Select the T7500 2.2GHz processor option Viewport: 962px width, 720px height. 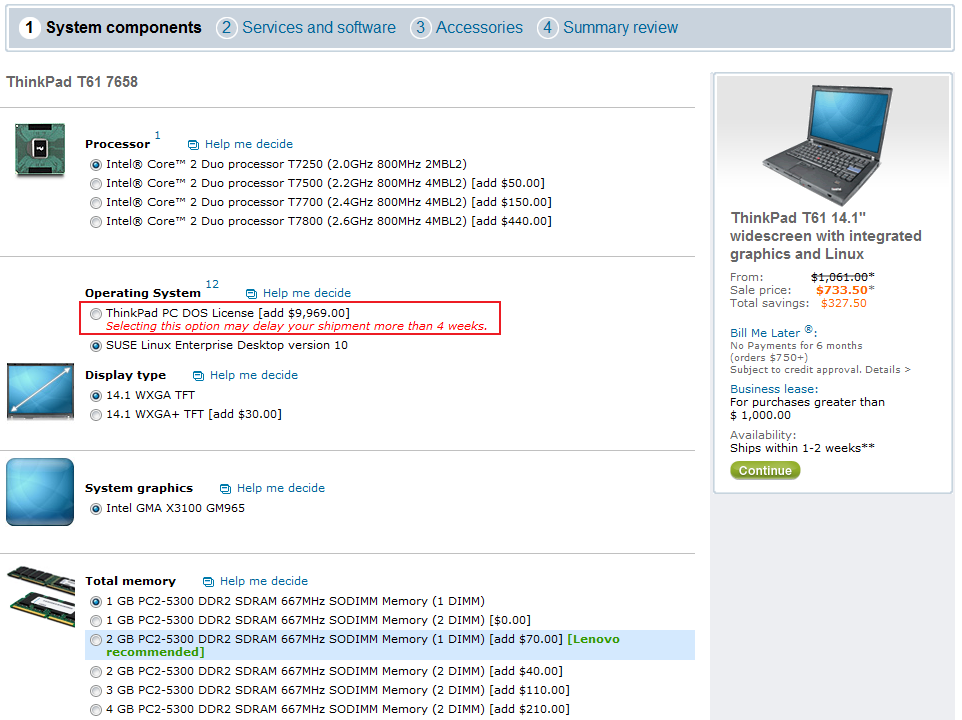click(96, 183)
